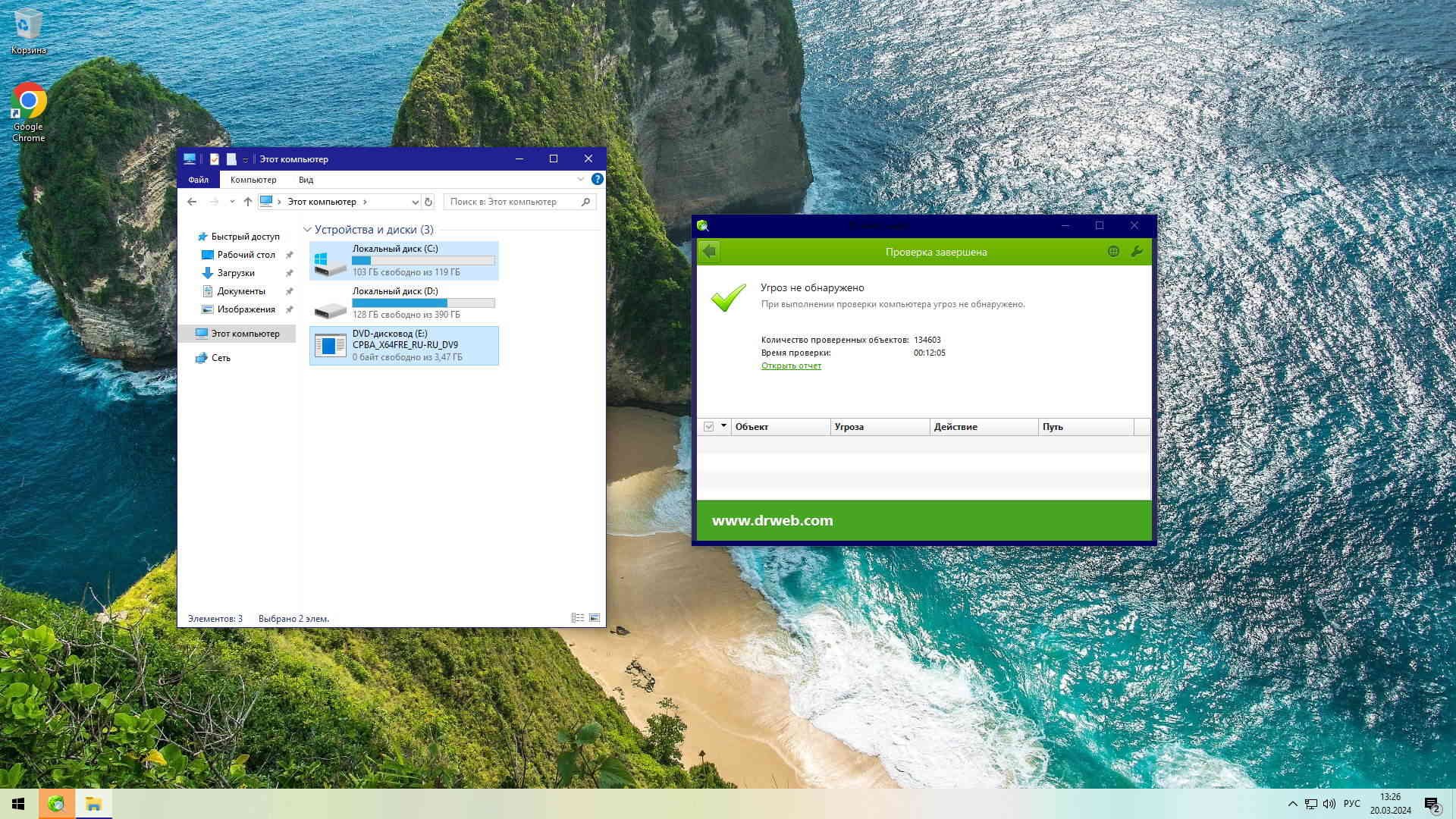The height and width of the screenshot is (819, 1456).
Task: Click the up-one-level arrow in Explorer
Action: (248, 202)
